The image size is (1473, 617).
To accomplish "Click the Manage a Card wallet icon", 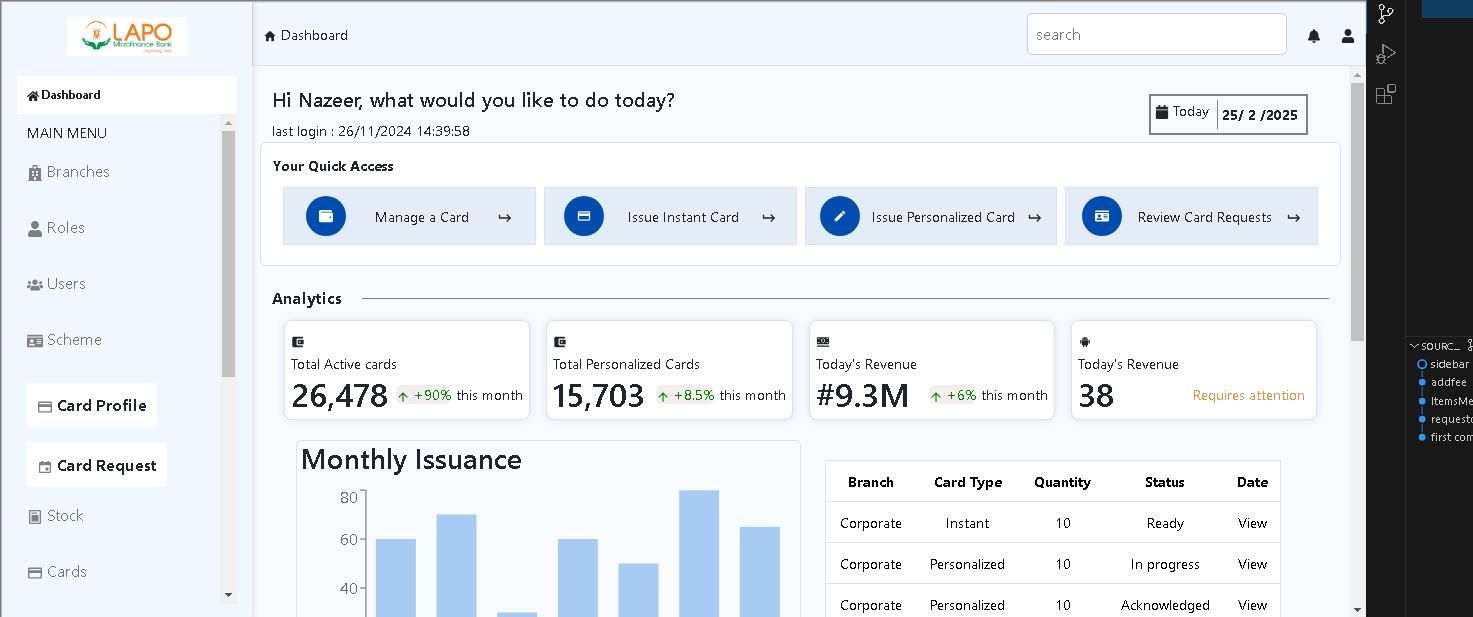I will (326, 216).
